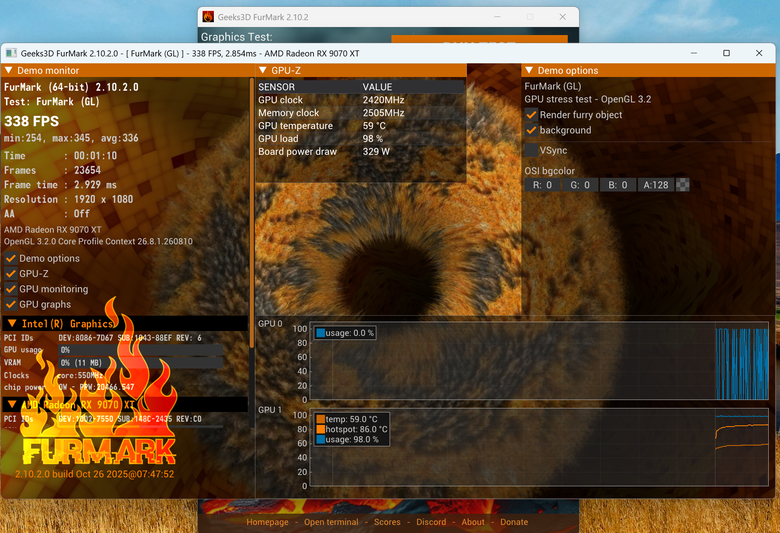Open the Discord link
The width and height of the screenshot is (780, 533).
pos(431,522)
